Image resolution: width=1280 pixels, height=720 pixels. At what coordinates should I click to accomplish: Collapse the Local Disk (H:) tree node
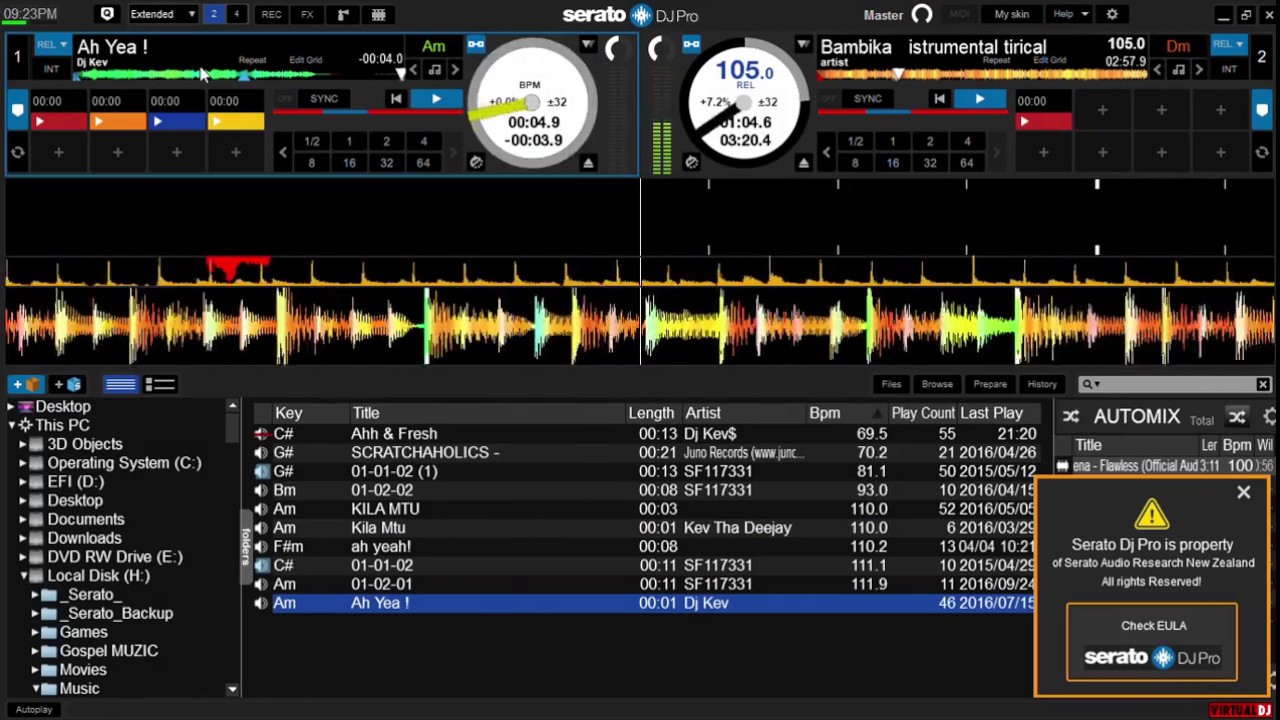(x=23, y=576)
